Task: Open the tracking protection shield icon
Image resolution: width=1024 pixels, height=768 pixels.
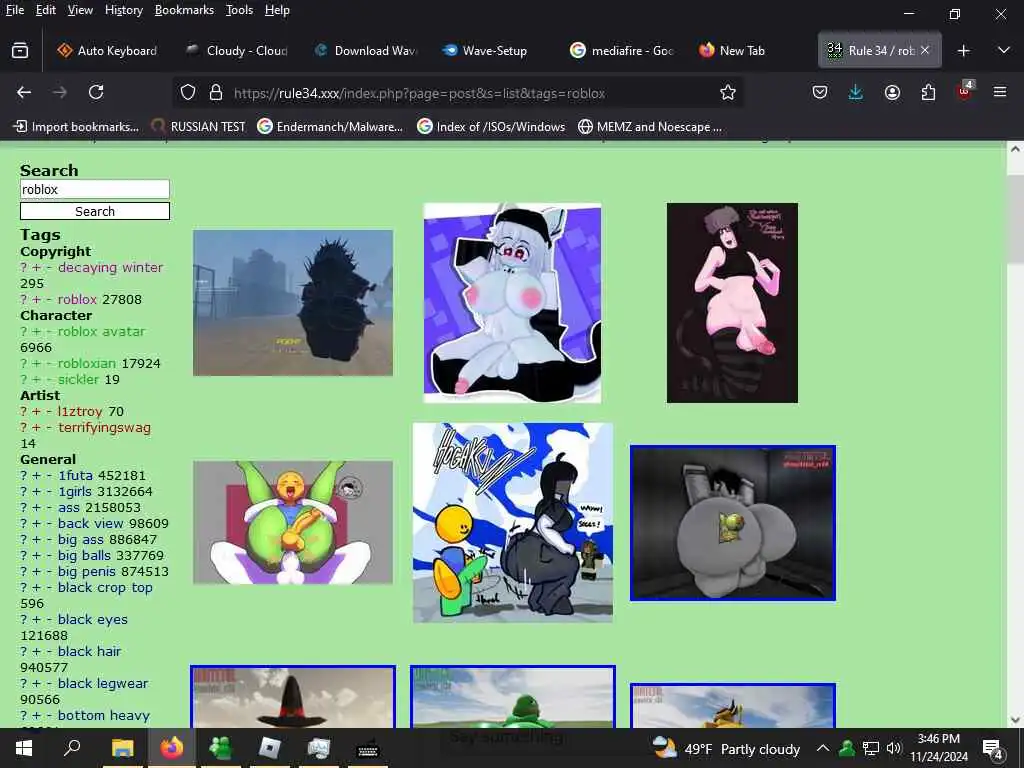Action: (188, 93)
